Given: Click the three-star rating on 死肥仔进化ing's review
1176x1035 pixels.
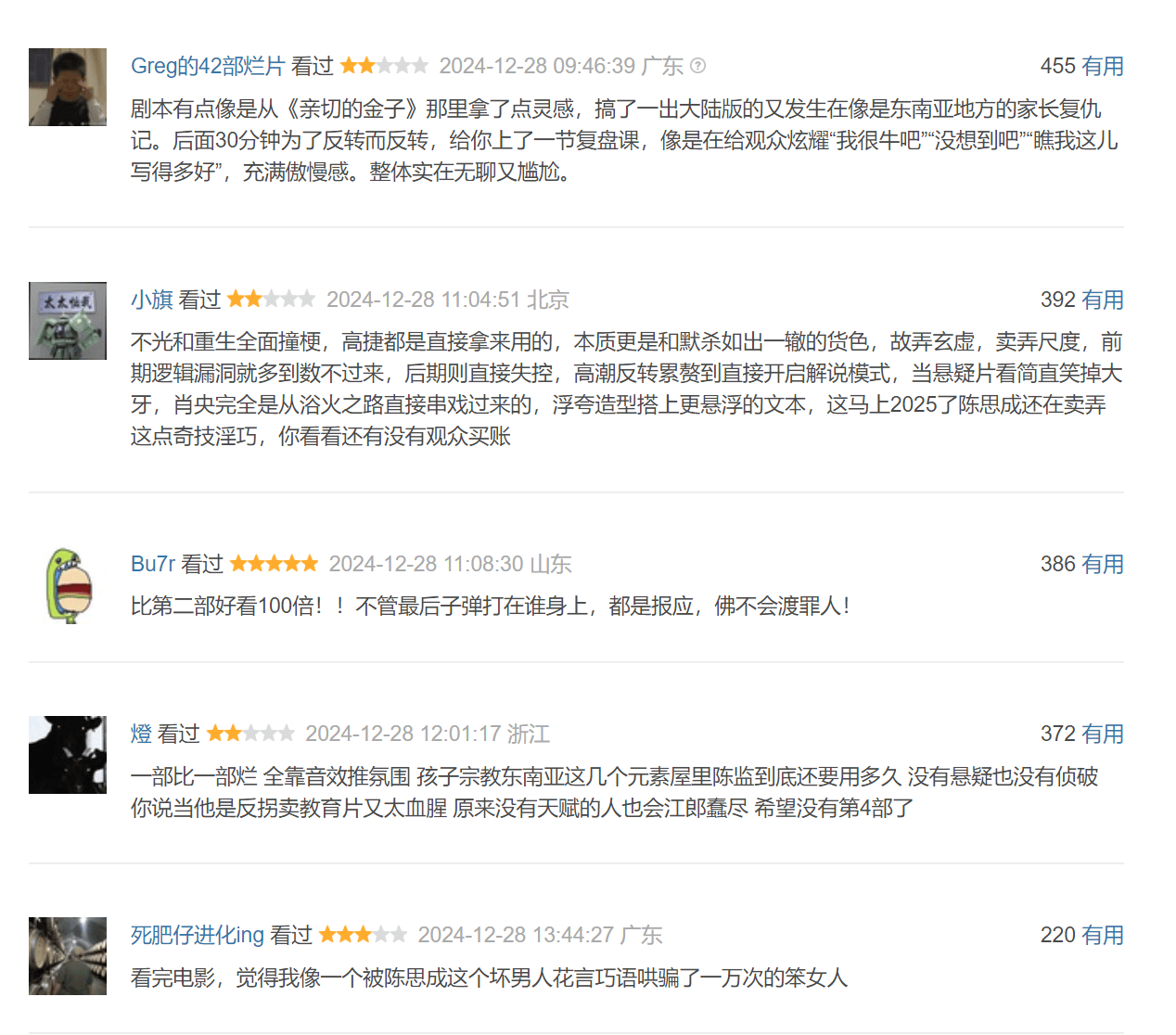Looking at the screenshot, I should click(363, 934).
